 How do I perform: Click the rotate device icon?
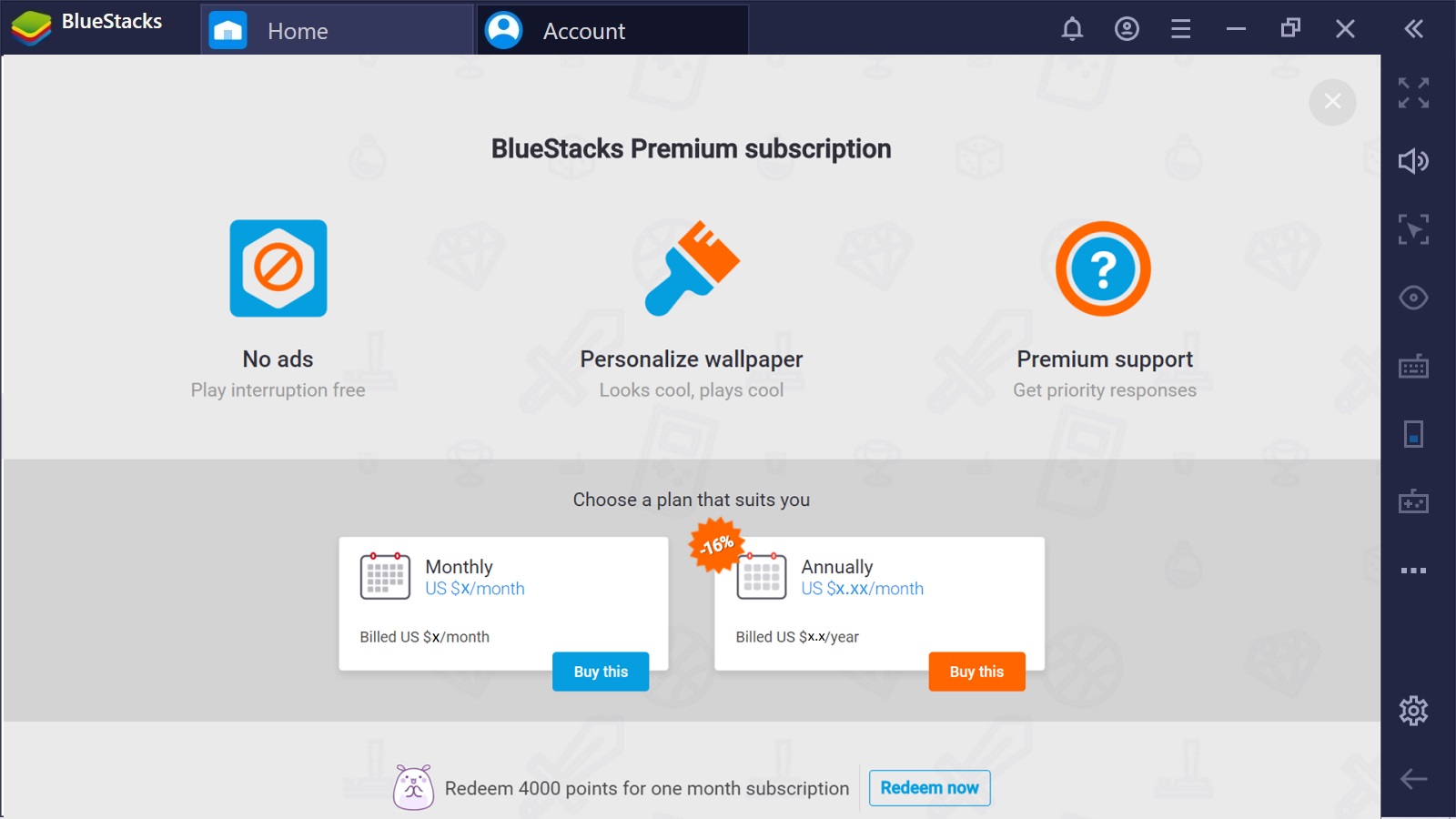point(1413,434)
